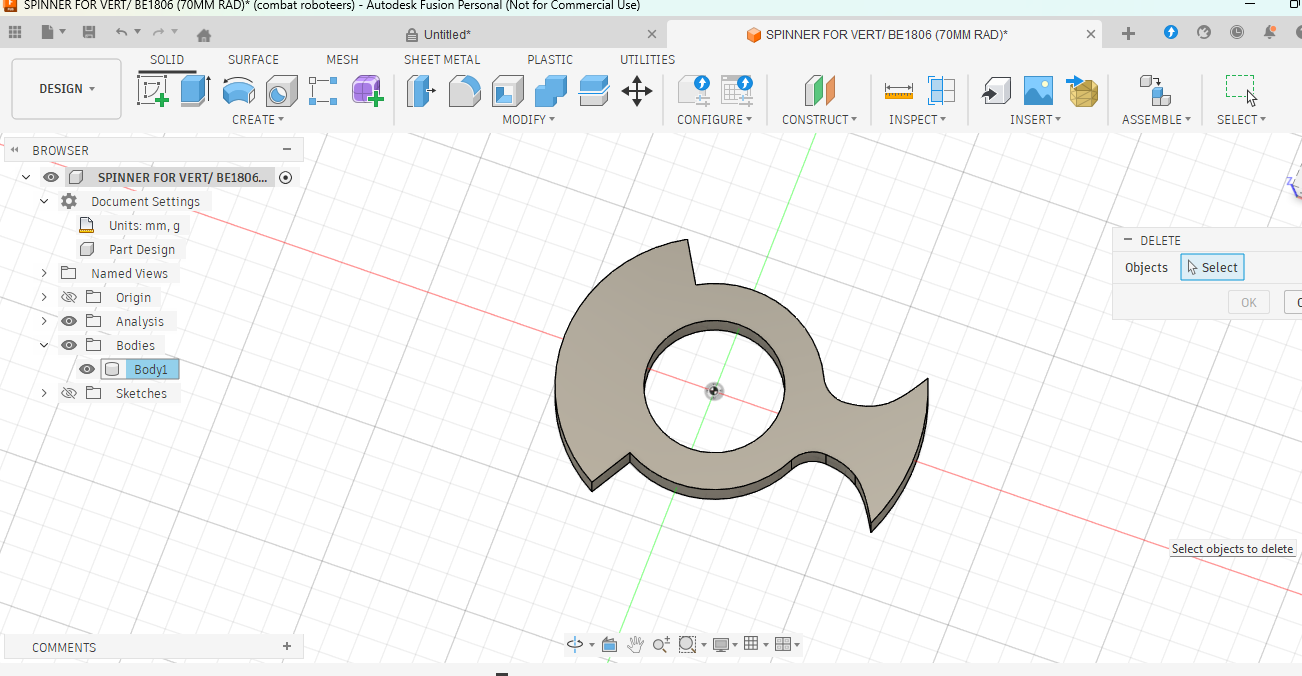1302x676 pixels.
Task: Click the Insert Canvas image icon
Action: point(1038,91)
